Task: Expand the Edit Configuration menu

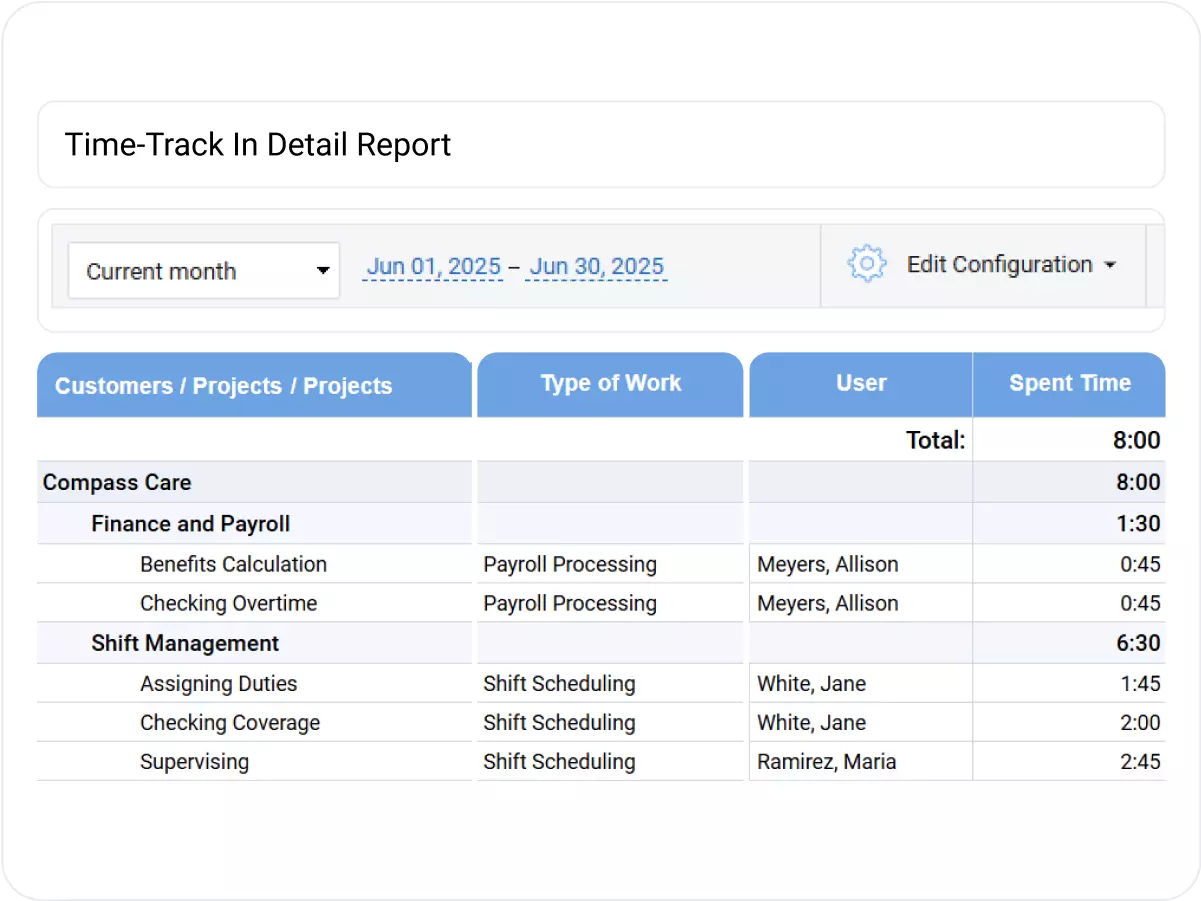Action: point(999,264)
